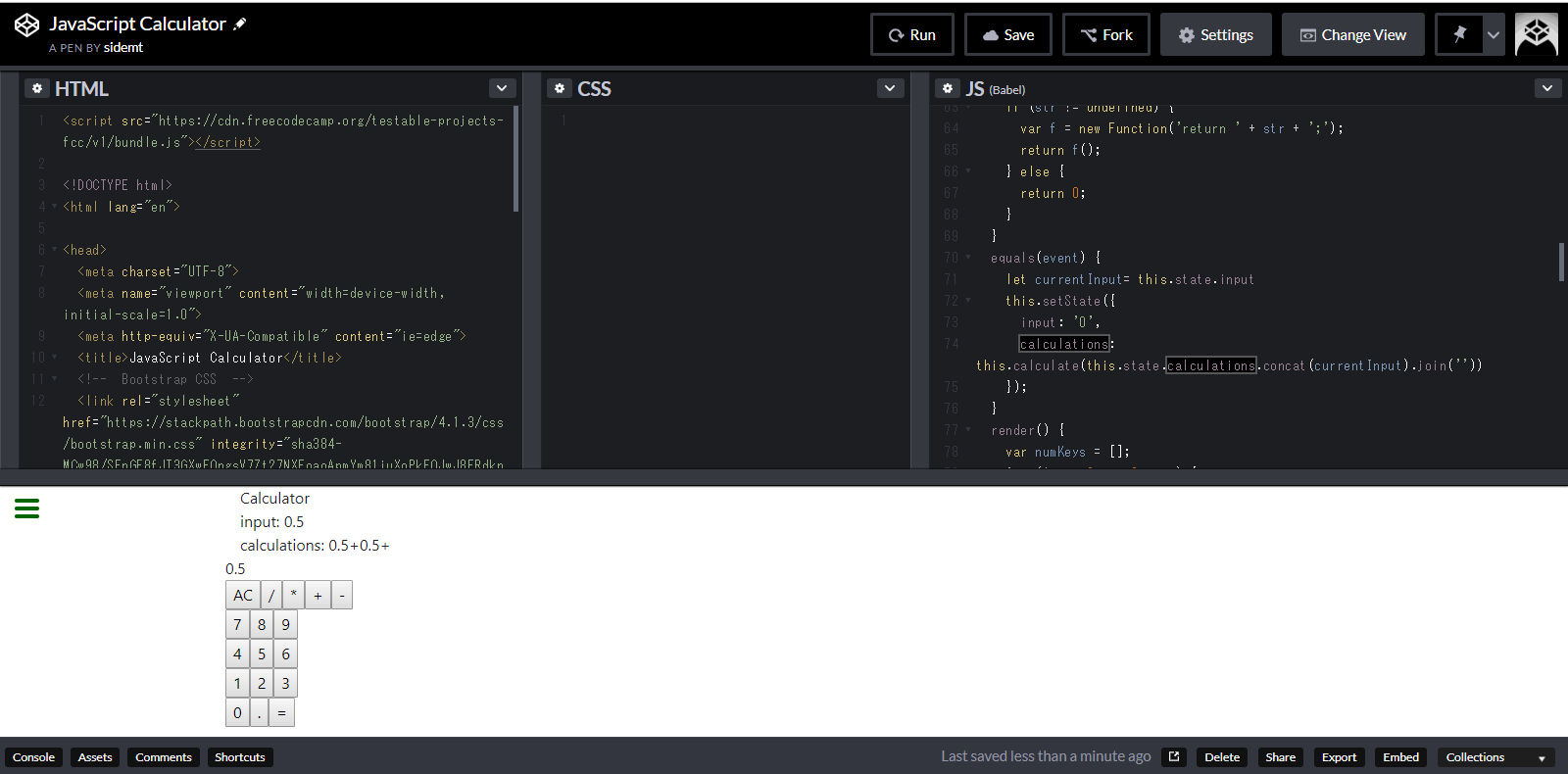The image size is (1568, 774).
Task: Collapse code fold arrow at line 70
Action: [968, 258]
